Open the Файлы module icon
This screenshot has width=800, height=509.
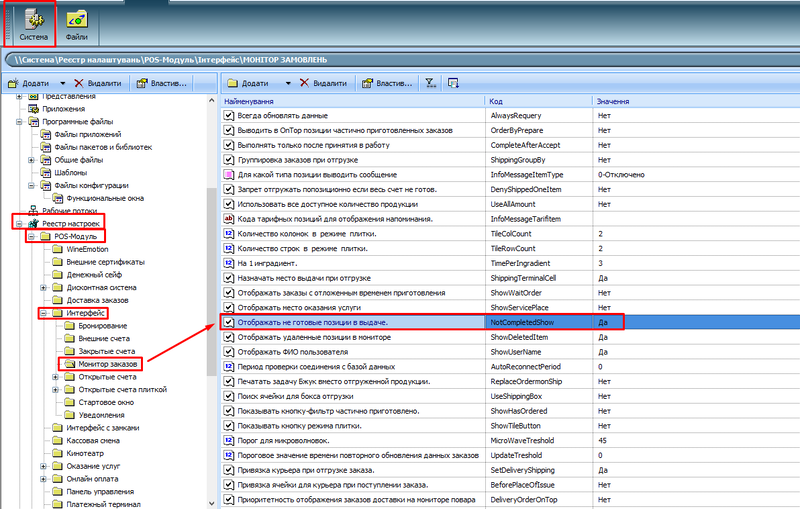76,20
